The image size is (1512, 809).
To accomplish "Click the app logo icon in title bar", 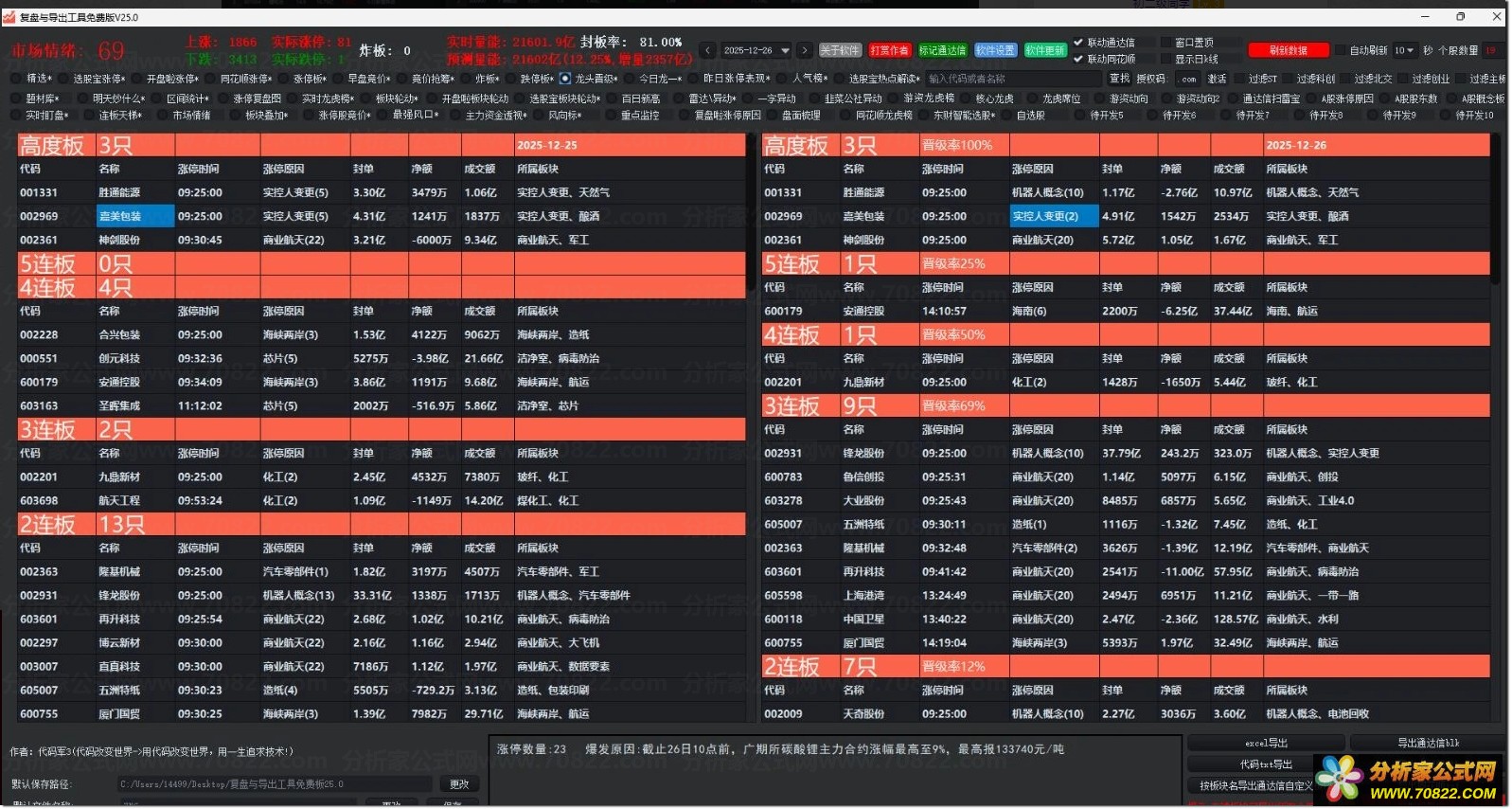I will [x=9, y=17].
